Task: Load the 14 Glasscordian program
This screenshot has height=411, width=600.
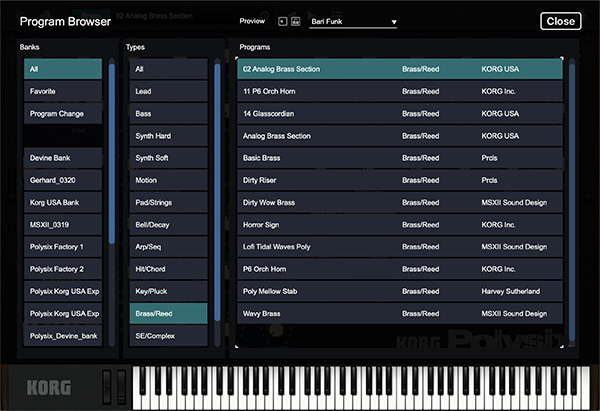Action: click(400, 113)
